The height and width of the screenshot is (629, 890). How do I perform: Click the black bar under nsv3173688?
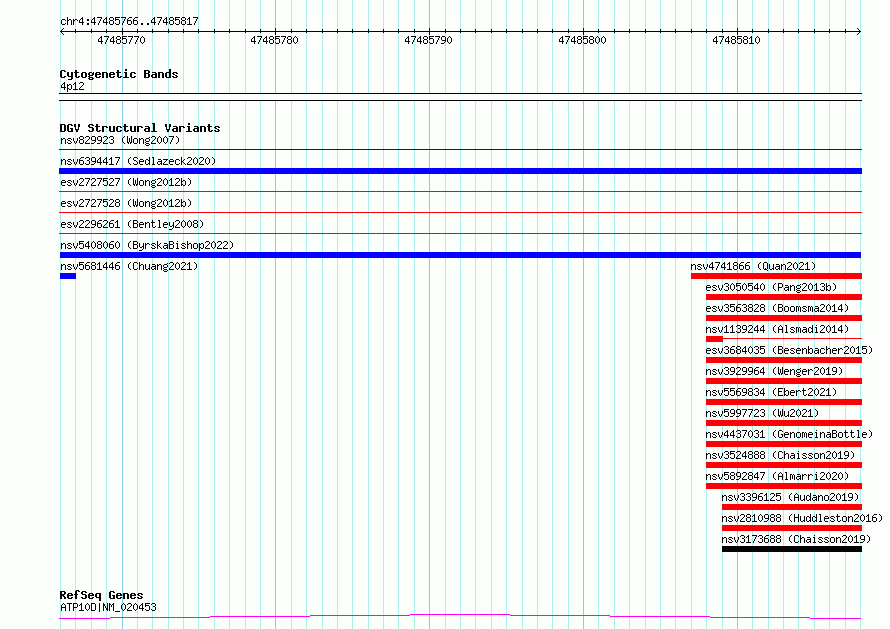click(792, 549)
